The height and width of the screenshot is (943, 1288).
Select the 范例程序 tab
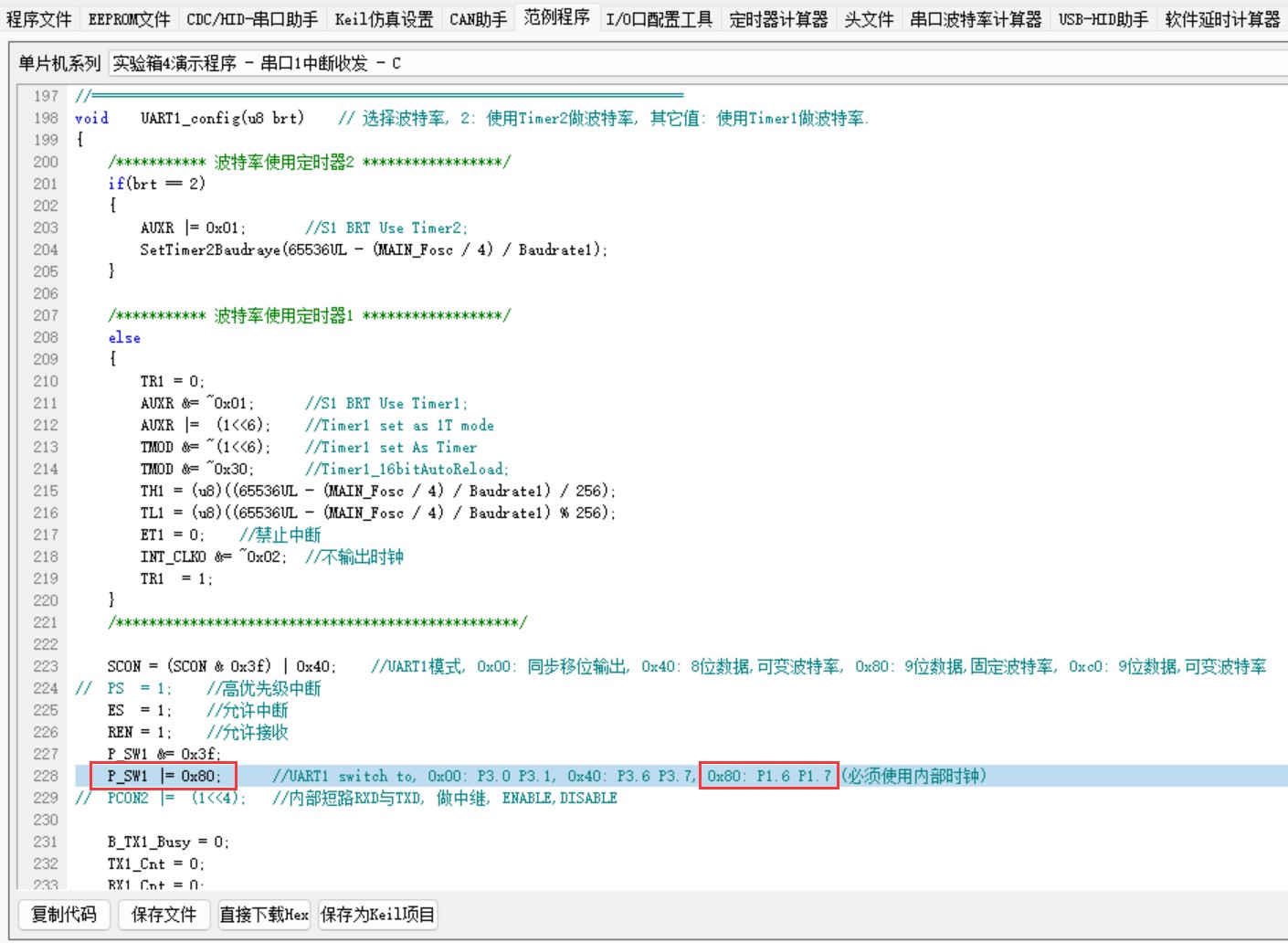coord(557,17)
